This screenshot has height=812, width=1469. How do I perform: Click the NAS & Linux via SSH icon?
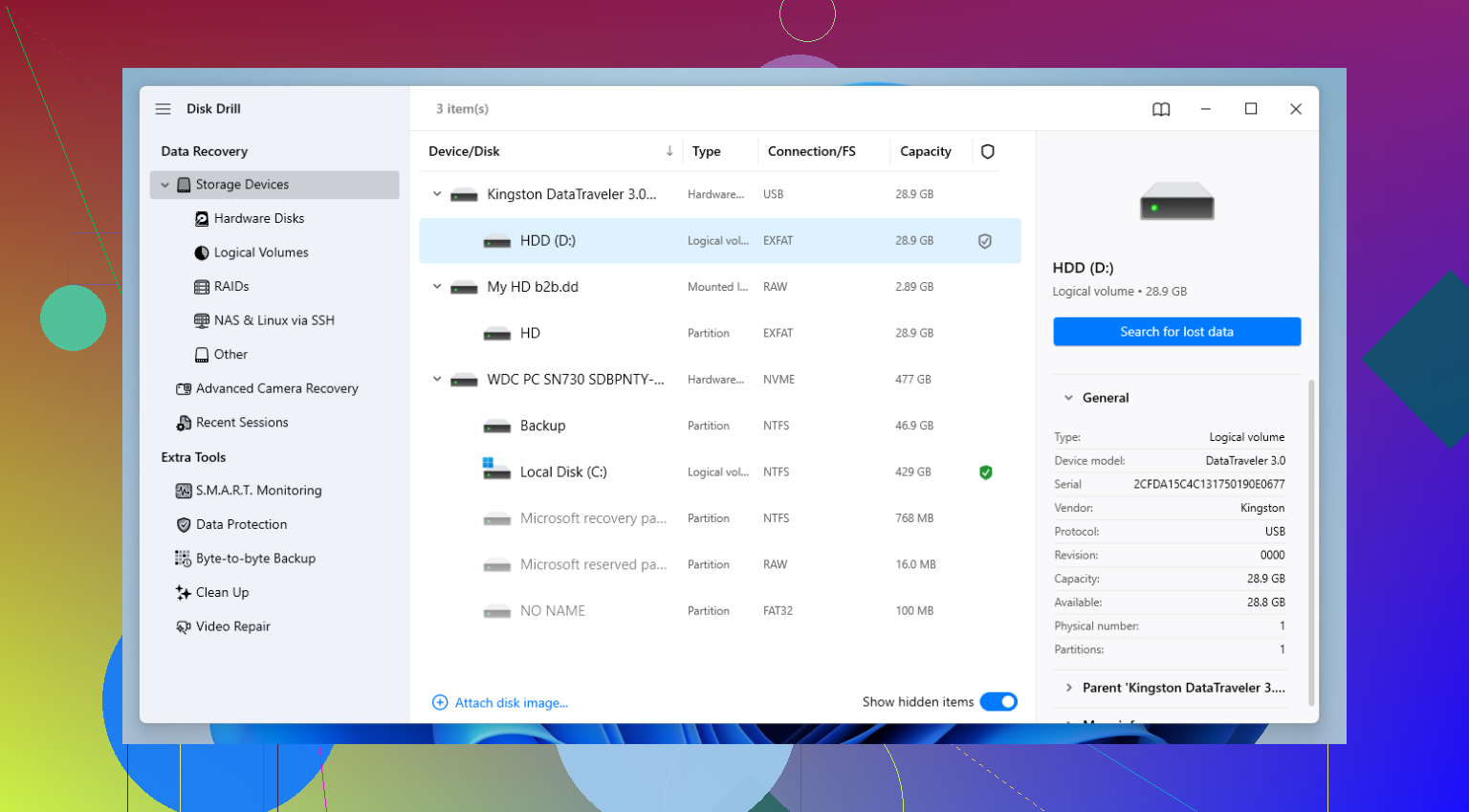[x=202, y=320]
